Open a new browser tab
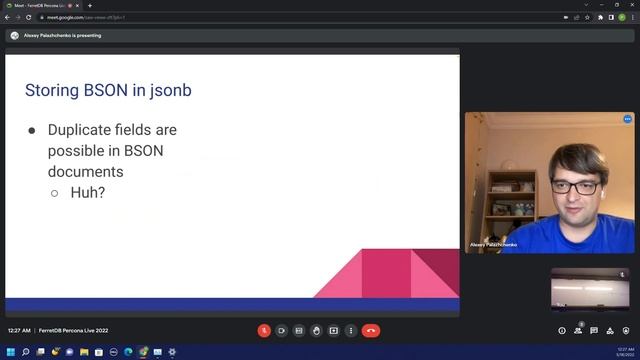Image resolution: width=640 pixels, height=360 pixels. (x=90, y=6)
